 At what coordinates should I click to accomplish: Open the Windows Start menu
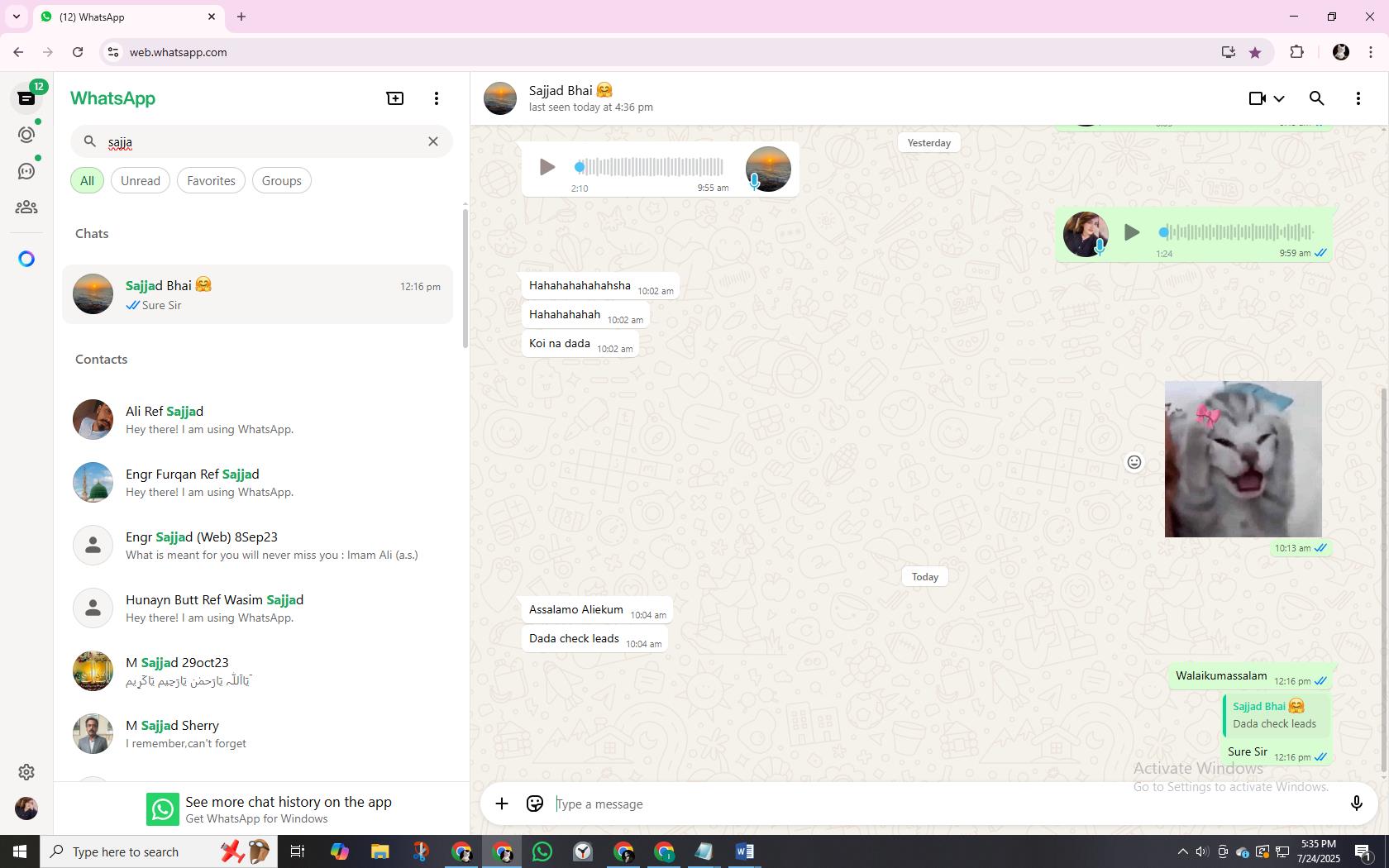pyautogui.click(x=20, y=851)
